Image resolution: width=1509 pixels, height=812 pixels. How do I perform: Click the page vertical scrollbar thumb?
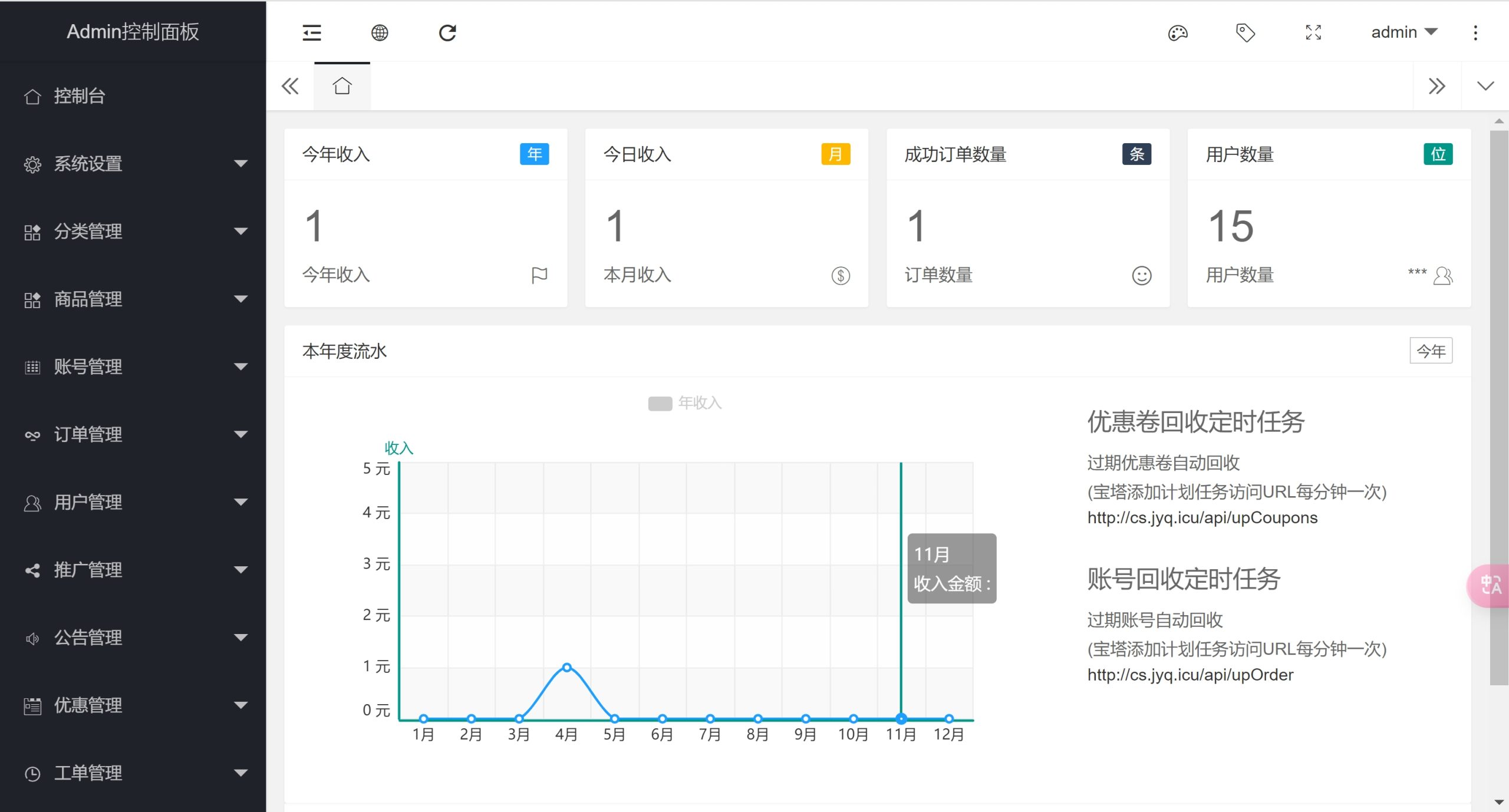1498,408
